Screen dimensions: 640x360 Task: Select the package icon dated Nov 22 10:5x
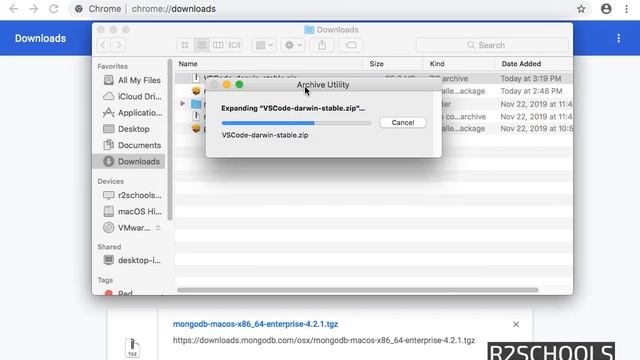(196, 129)
